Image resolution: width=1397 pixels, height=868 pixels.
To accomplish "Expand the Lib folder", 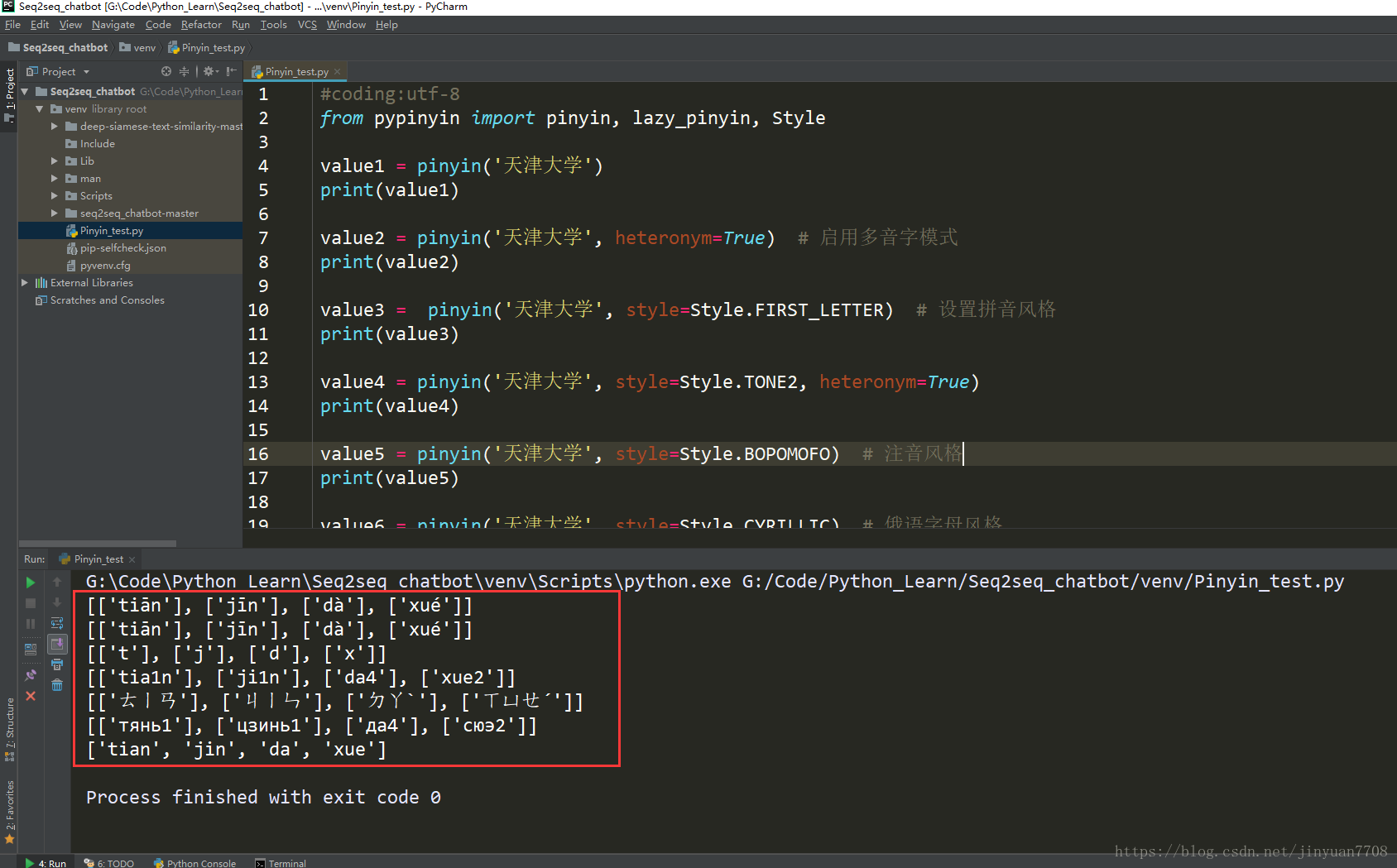I will (54, 161).
